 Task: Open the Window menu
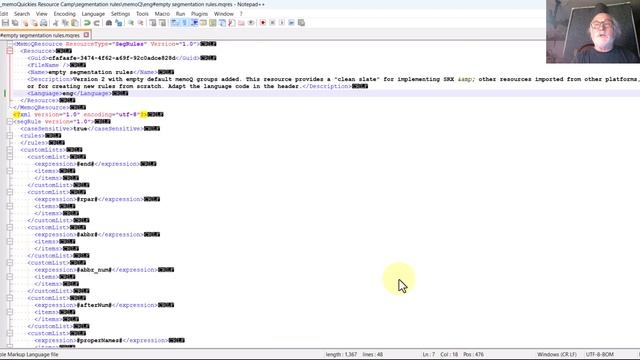(x=224, y=14)
